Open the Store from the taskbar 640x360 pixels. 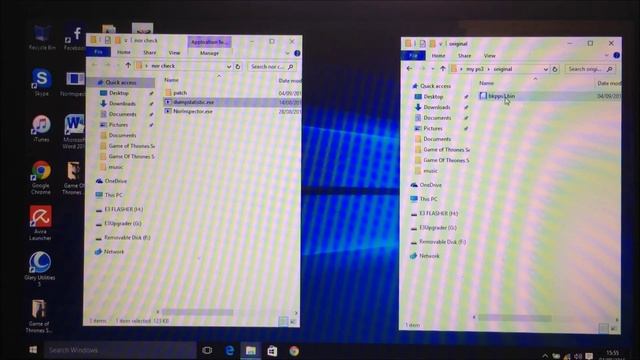pyautogui.click(x=272, y=350)
